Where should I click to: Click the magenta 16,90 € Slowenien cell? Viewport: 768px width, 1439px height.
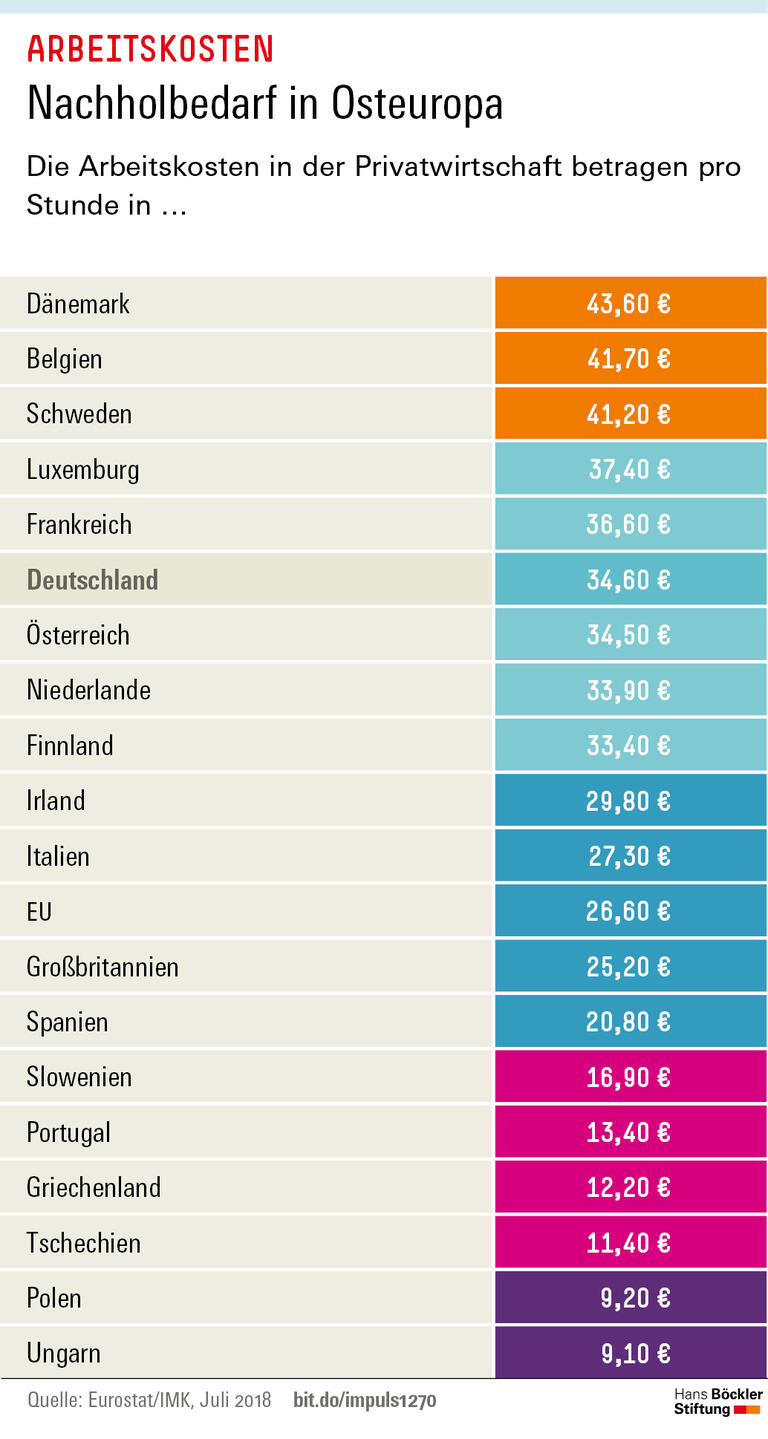click(630, 1077)
